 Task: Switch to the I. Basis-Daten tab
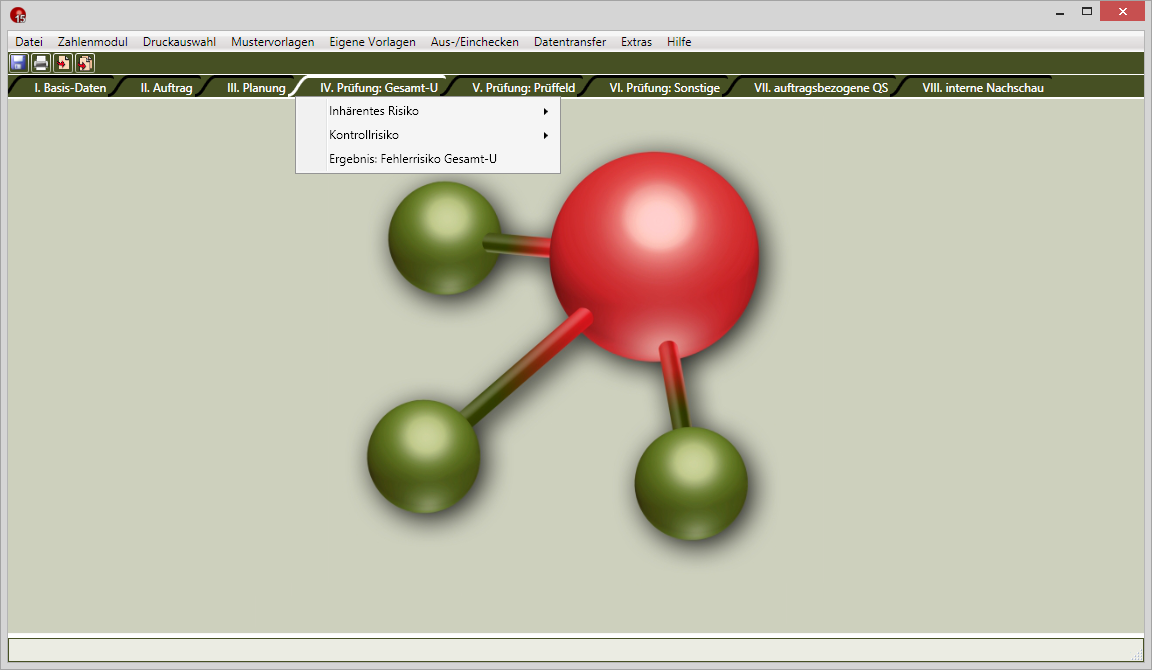pos(70,88)
